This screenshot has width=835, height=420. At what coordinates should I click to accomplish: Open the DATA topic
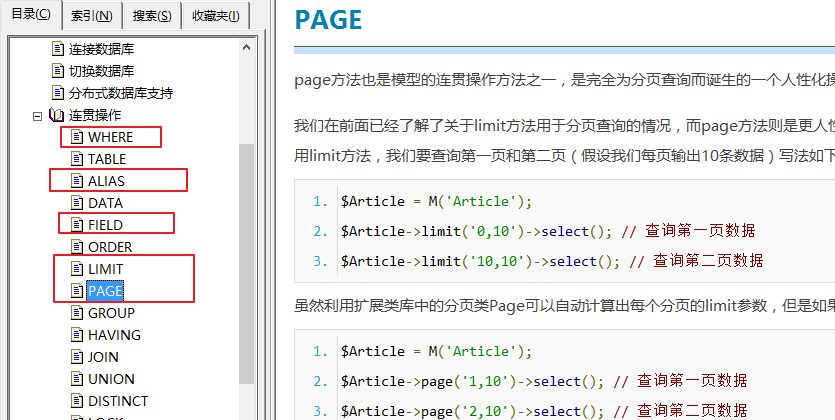point(105,203)
